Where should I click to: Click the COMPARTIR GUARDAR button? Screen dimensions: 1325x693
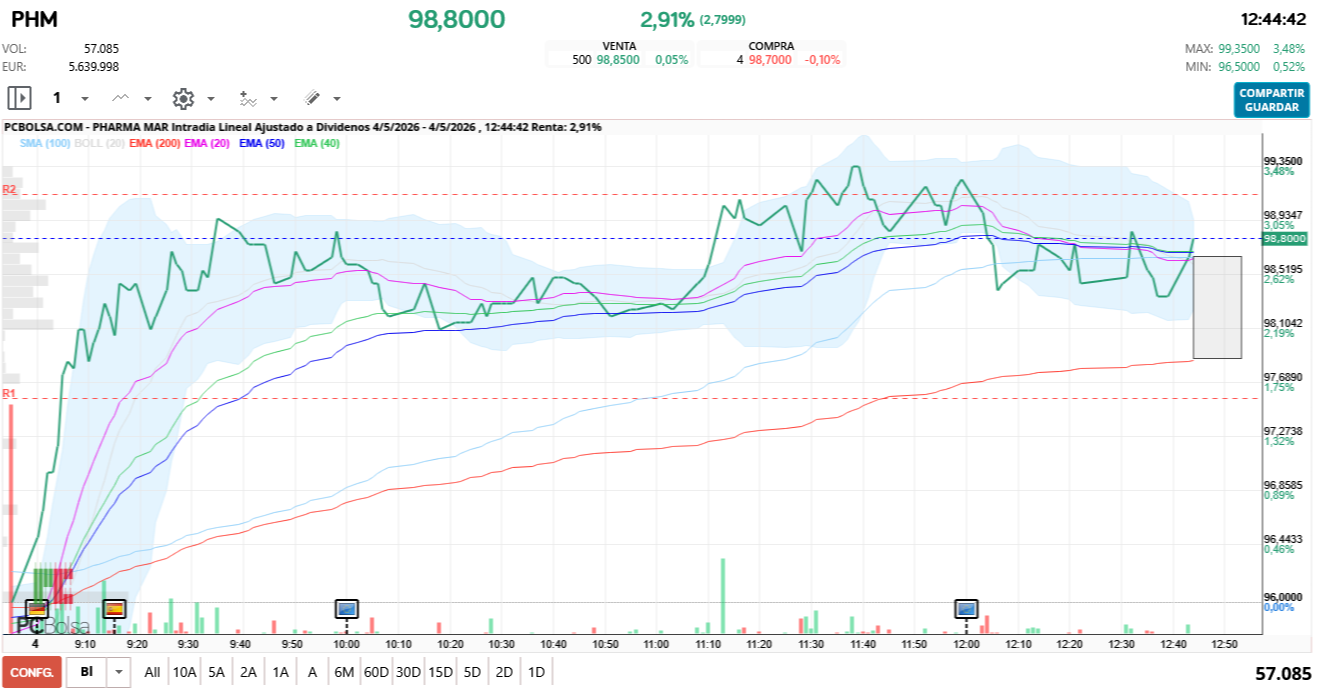[x=1271, y=100]
